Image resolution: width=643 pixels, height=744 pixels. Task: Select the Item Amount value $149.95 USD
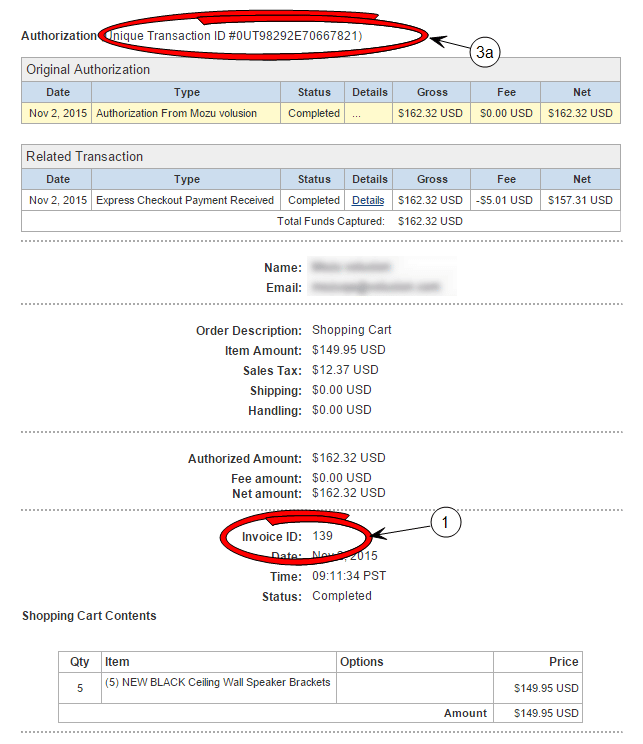coord(349,350)
